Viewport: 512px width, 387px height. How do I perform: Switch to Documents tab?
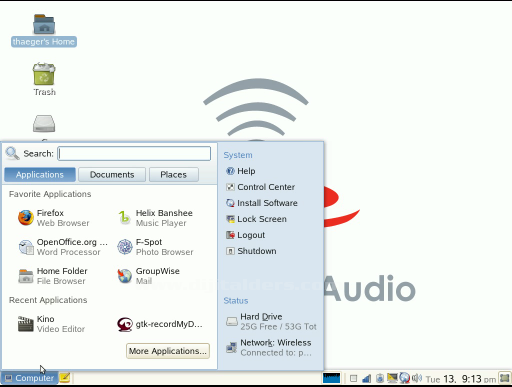[112, 175]
